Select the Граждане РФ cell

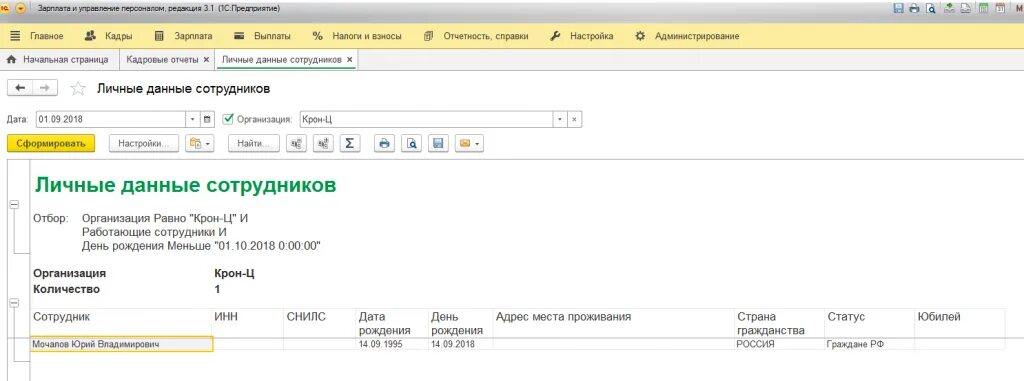pos(869,344)
